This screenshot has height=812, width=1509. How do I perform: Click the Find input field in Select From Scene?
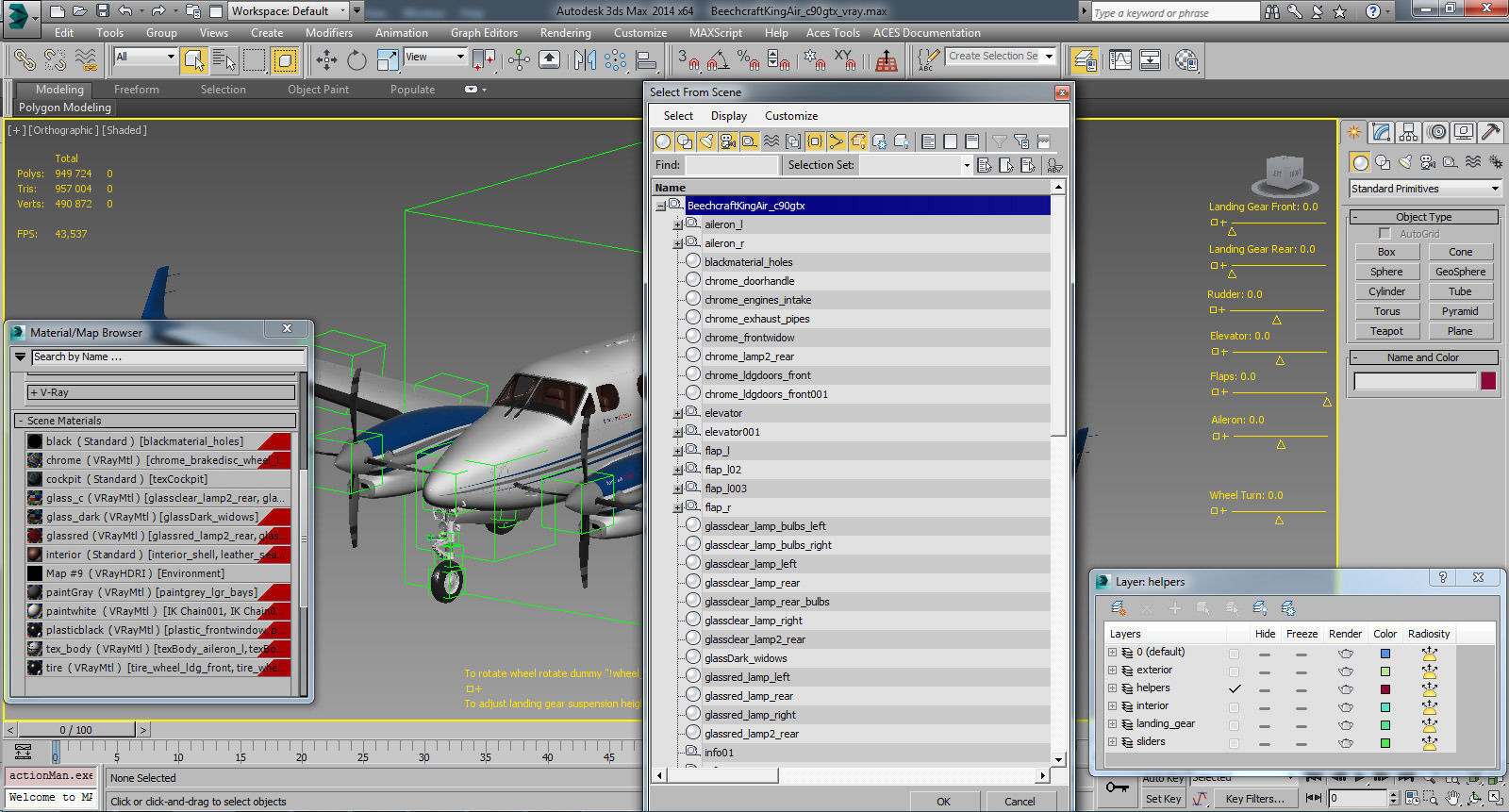click(x=732, y=165)
